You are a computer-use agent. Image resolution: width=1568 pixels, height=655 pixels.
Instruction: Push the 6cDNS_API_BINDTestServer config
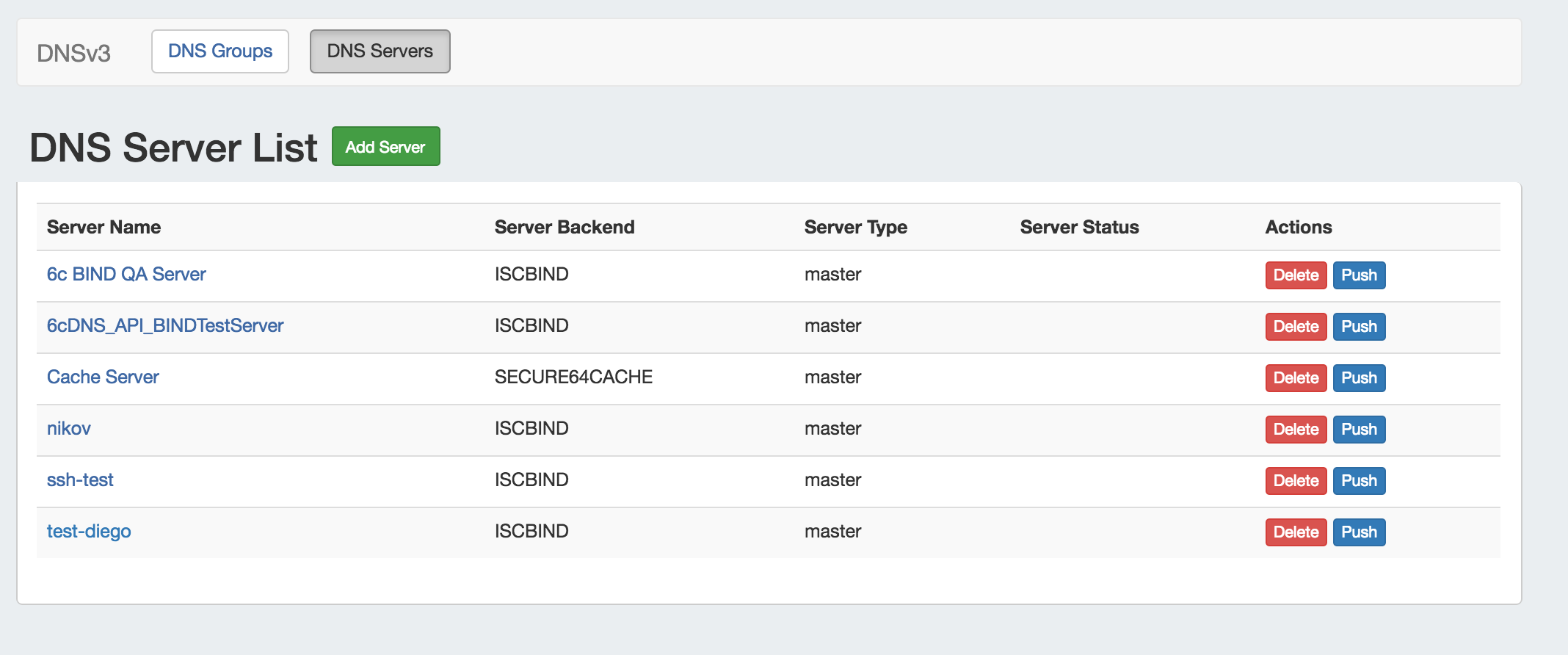[1359, 327]
